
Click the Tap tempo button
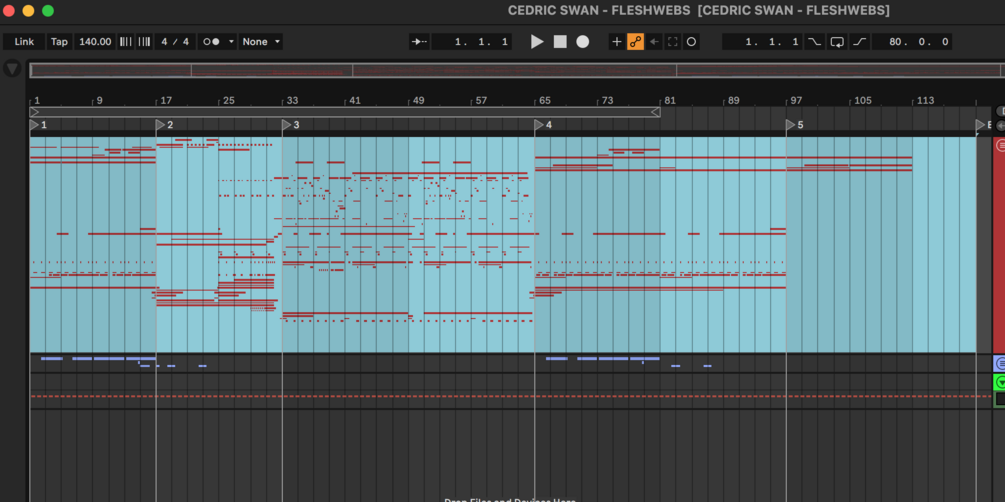tap(59, 42)
